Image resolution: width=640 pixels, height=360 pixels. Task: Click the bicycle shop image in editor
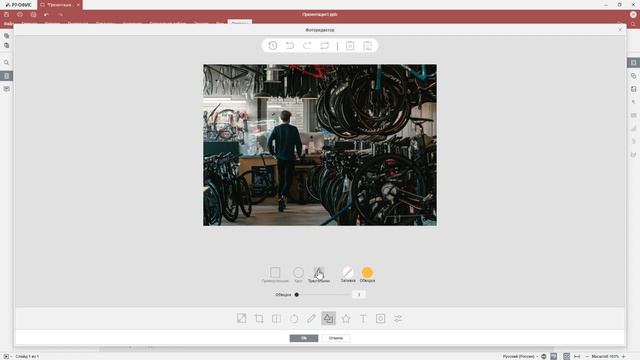coord(320,145)
